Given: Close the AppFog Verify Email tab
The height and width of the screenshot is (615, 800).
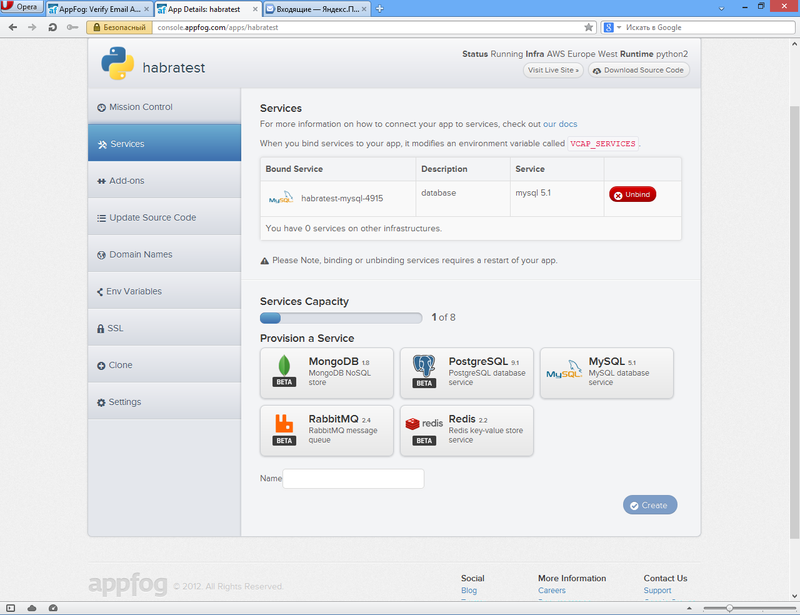Looking at the screenshot, I should coord(146,9).
